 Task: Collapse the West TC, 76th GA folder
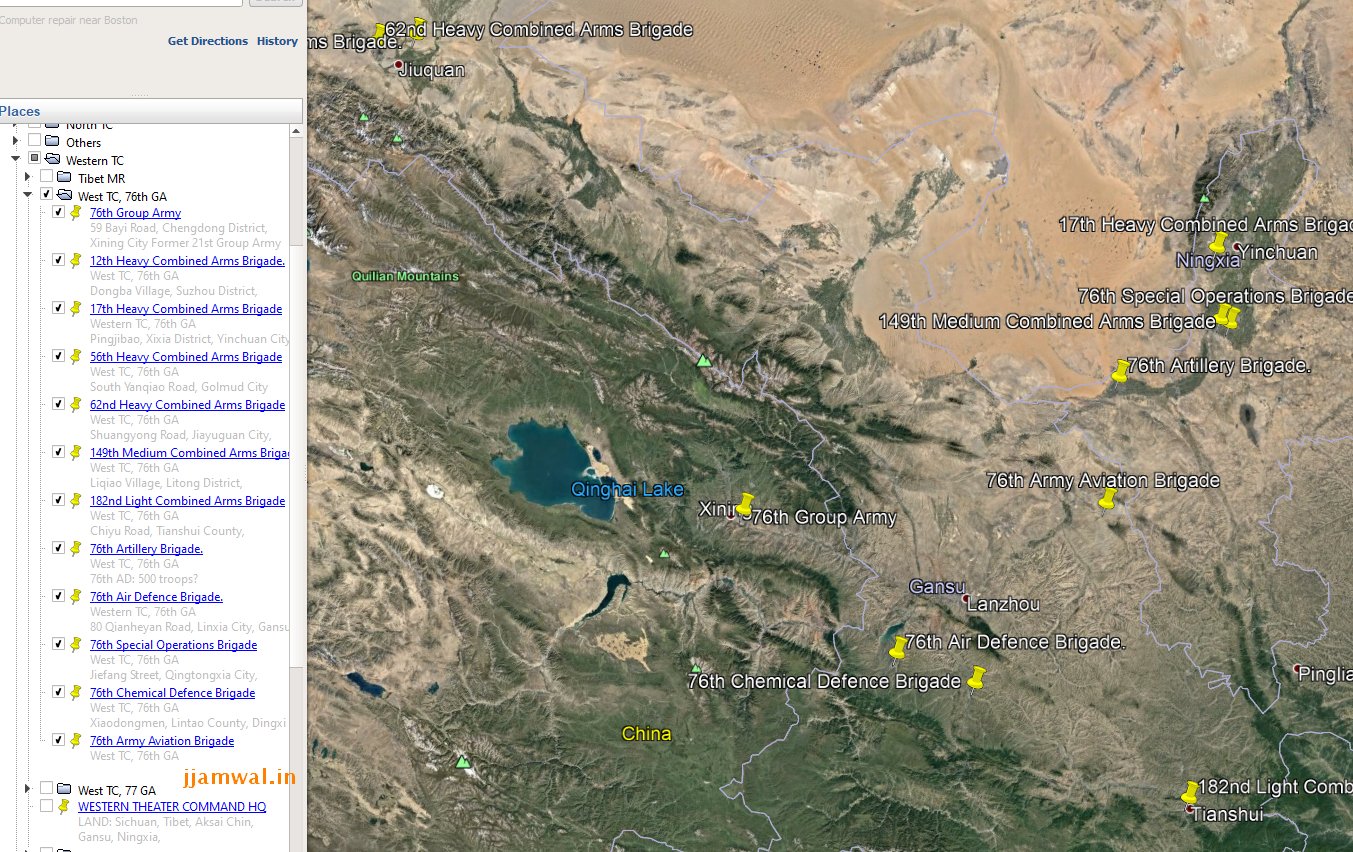(28, 195)
